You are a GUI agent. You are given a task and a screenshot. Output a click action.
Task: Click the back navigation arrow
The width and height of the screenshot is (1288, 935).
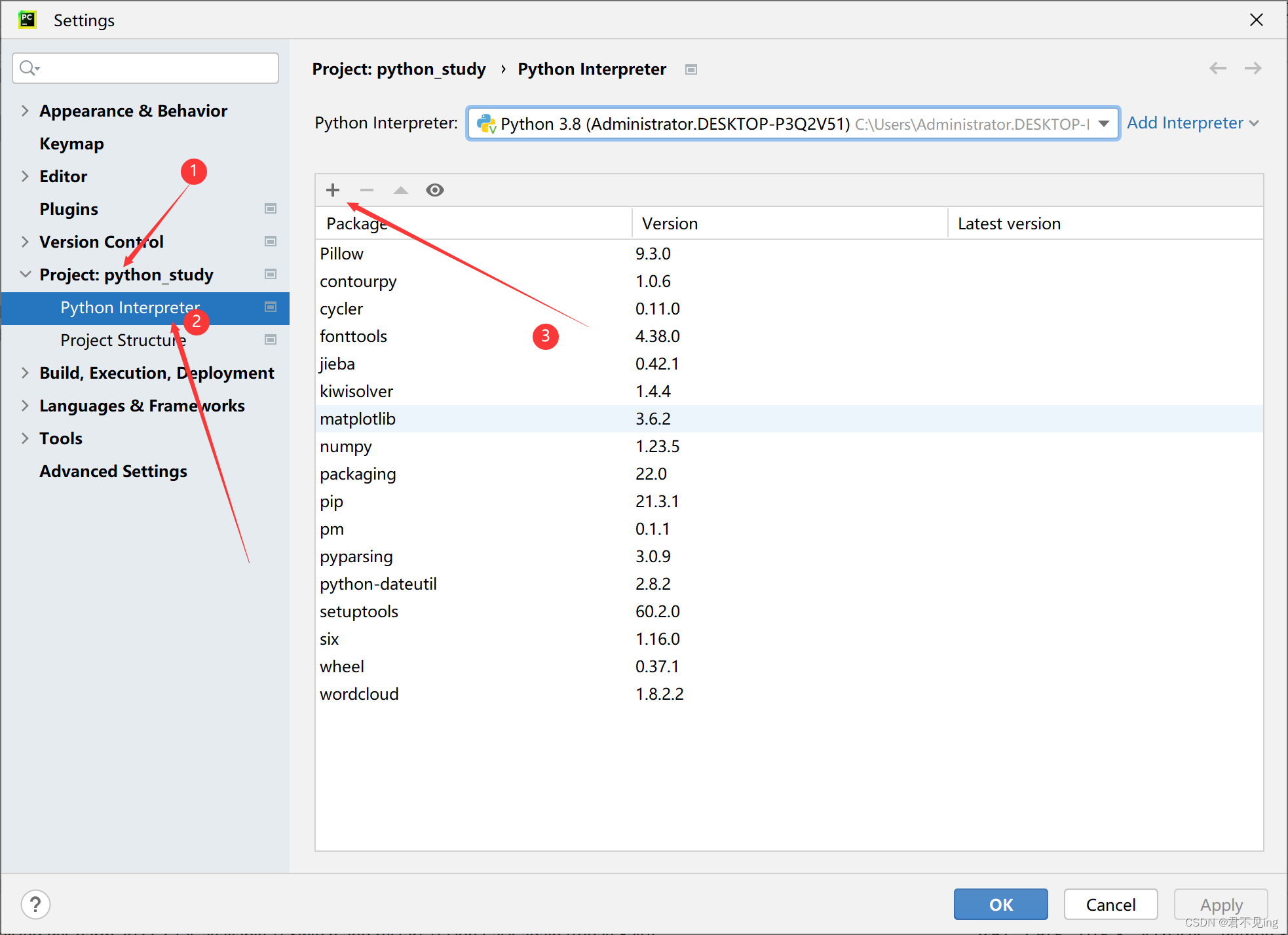point(1218,68)
